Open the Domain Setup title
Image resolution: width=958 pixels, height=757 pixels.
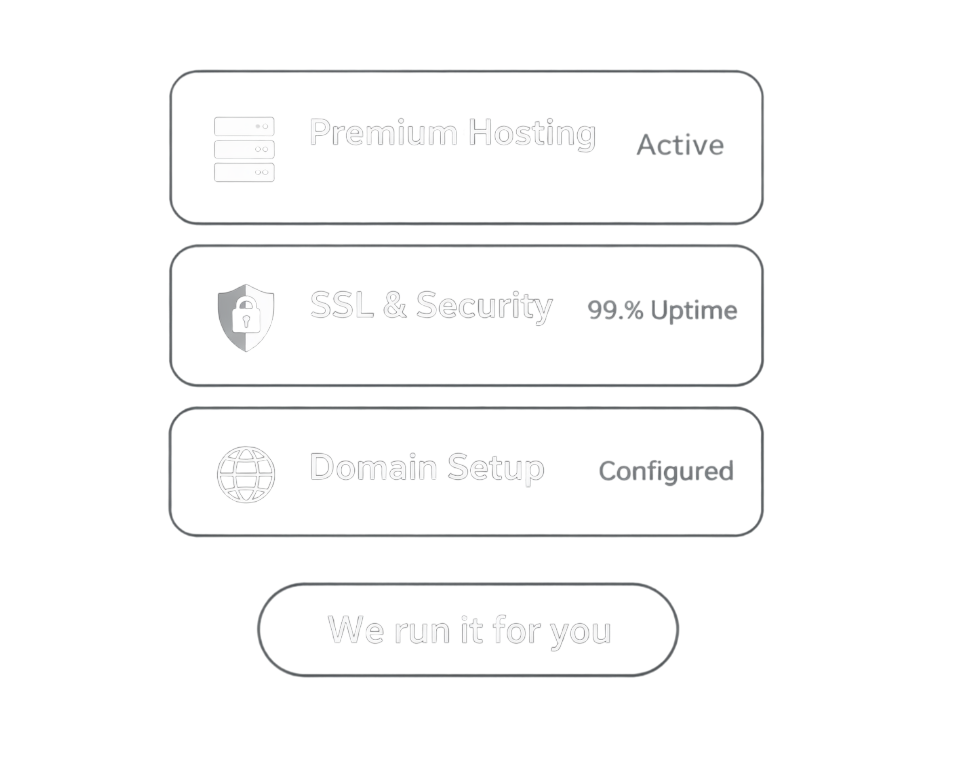point(427,469)
